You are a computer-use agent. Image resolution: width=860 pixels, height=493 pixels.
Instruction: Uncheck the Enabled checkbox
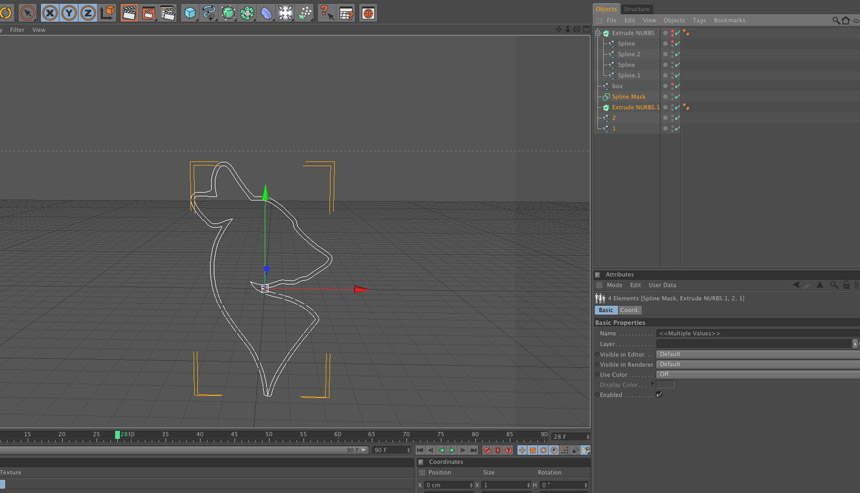(659, 395)
